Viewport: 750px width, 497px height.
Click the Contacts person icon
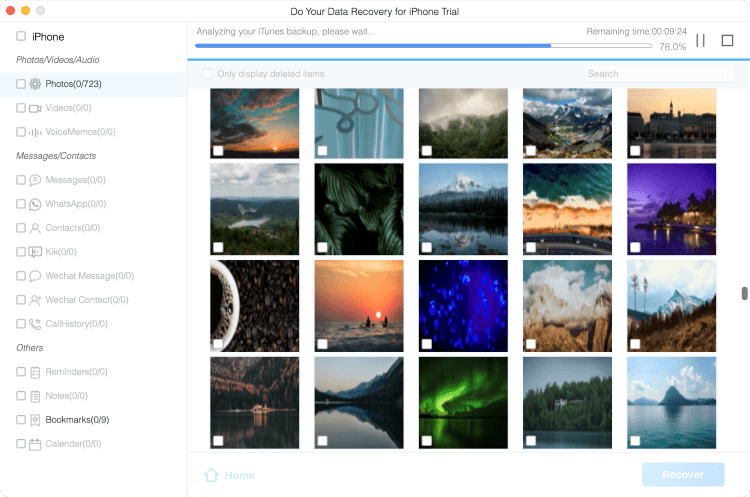(x=35, y=228)
